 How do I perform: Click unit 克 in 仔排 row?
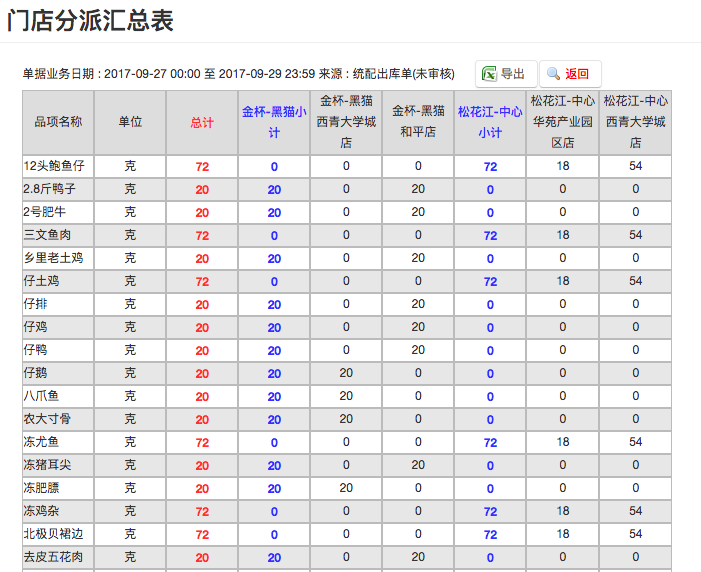coord(130,304)
